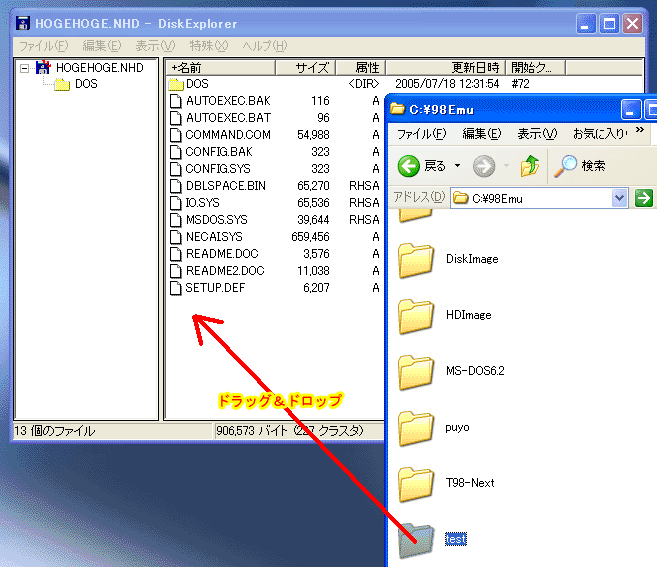This screenshot has height=567, width=657.
Task: Expand the address bar dropdown list
Action: [620, 198]
